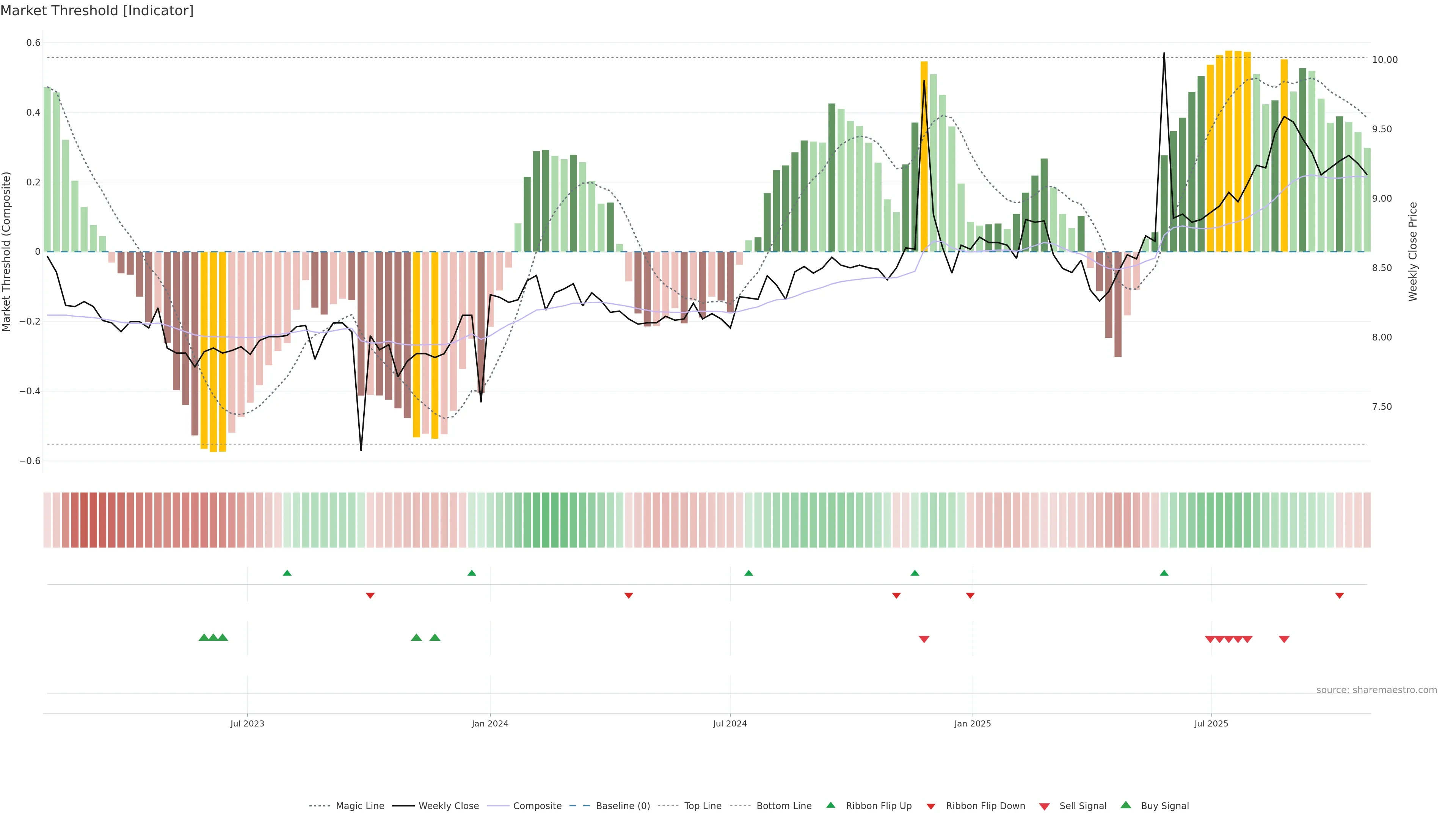This screenshot has width=1456, height=819.
Task: Click the lone sell signal marker before Jan 2025
Action: [924, 639]
